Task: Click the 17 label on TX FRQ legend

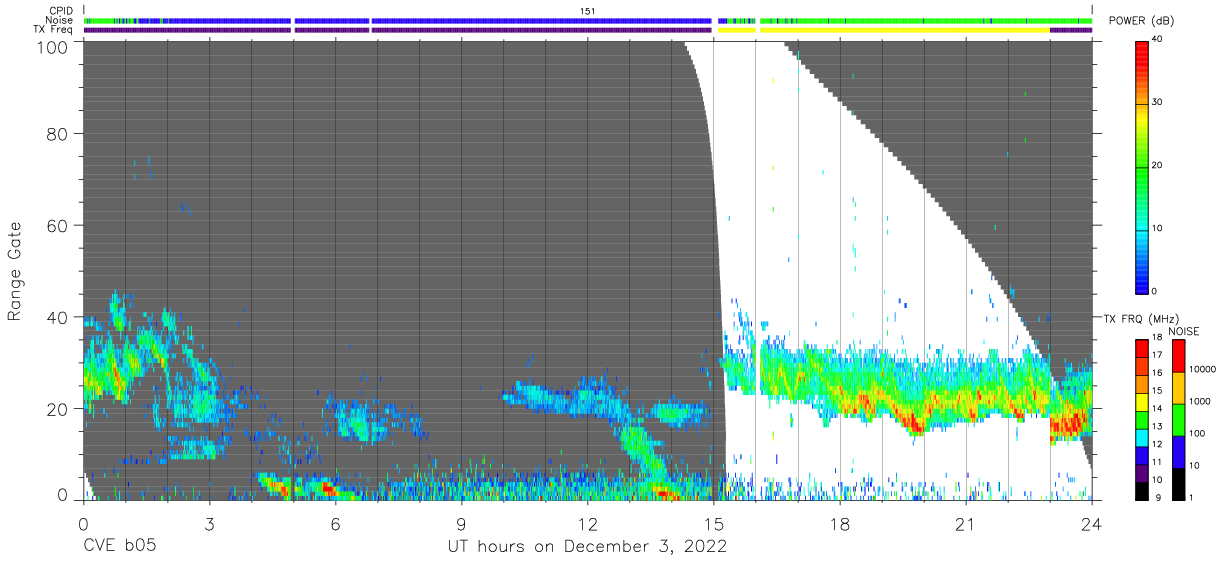Action: [x=1157, y=355]
